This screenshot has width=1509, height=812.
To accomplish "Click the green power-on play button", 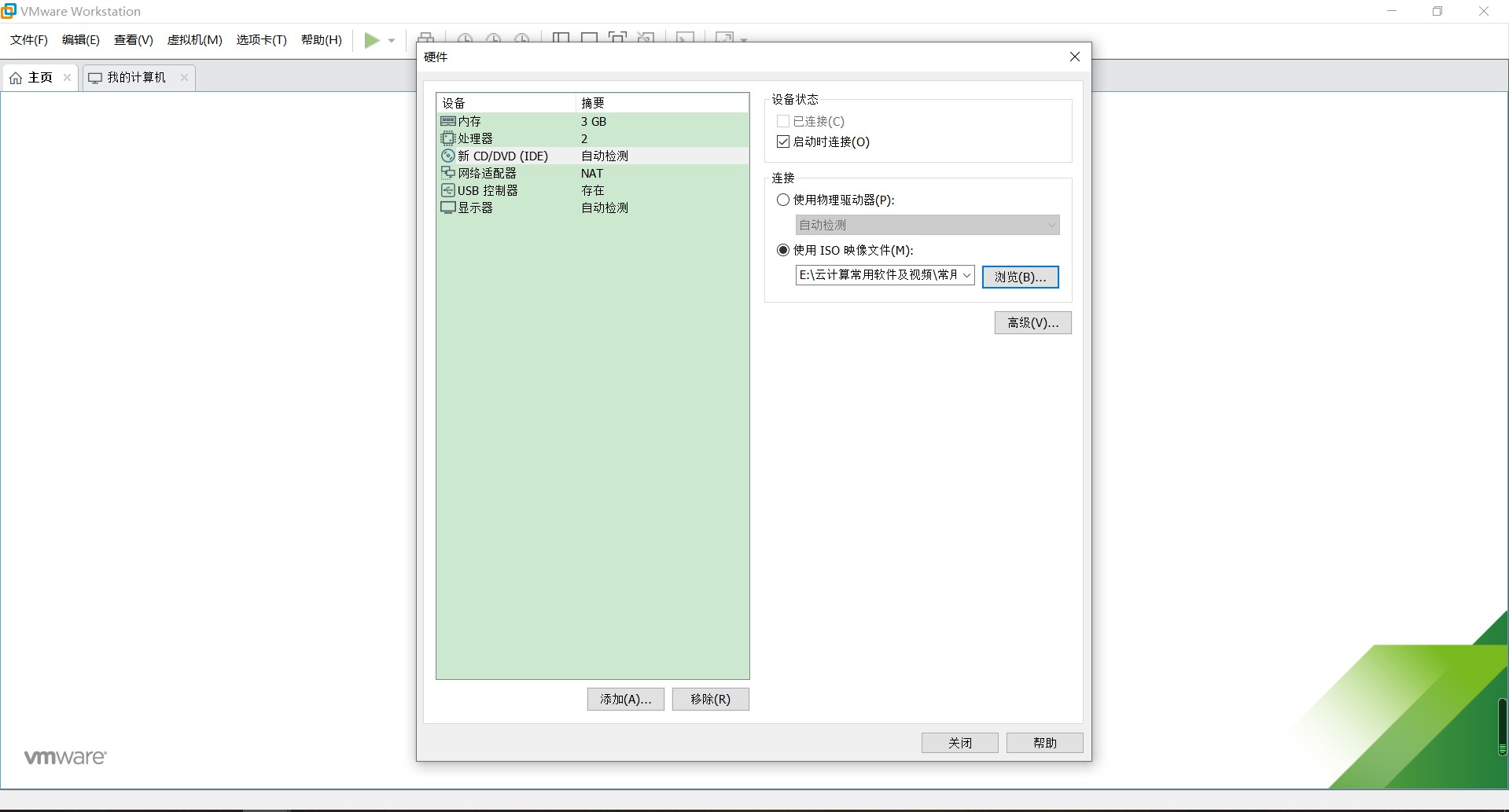I will coord(372,40).
